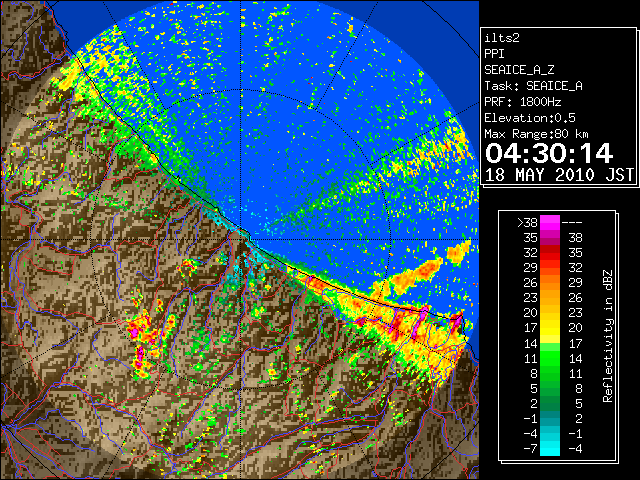The height and width of the screenshot is (480, 640).
Task: Pick the red swatch in reflectivity scale
Action: [x=550, y=253]
